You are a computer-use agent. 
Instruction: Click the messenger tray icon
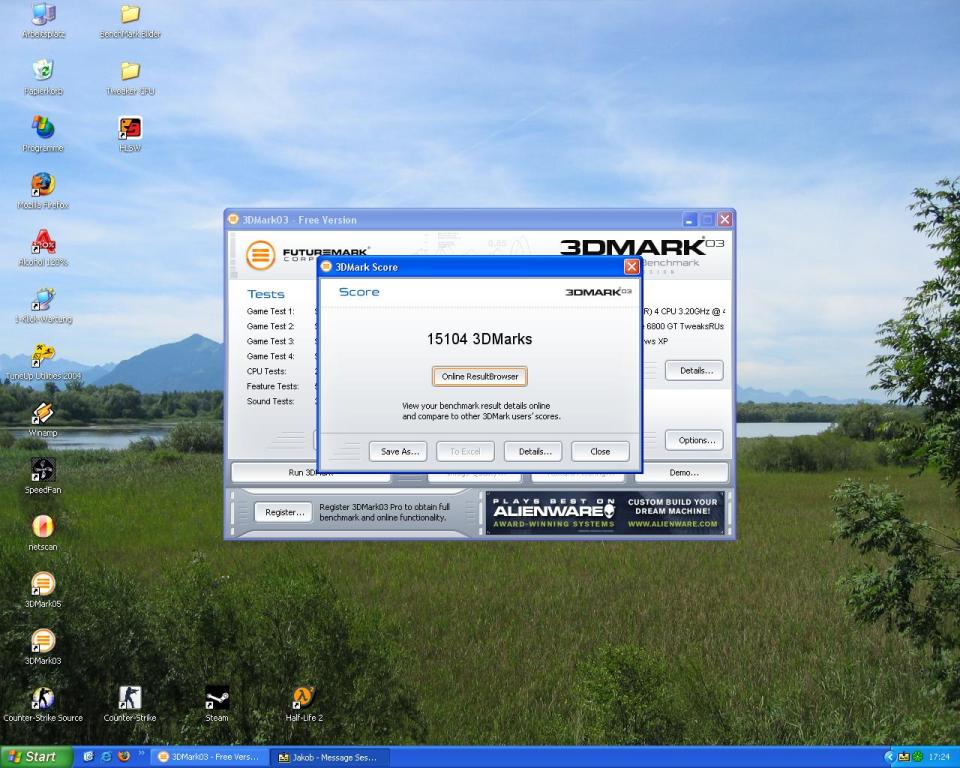tap(904, 757)
